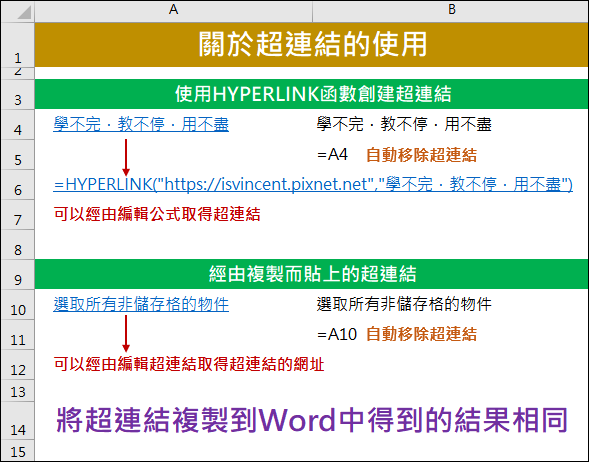This screenshot has width=589, height=462.
Task: Open the =HYPERLINK formula link in row 6
Action: 313,184
